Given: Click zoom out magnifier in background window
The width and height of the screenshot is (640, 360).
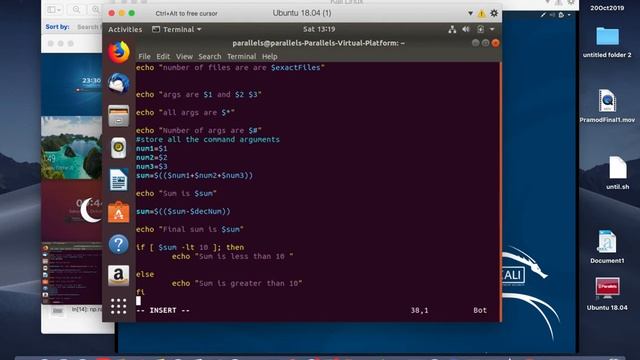Looking at the screenshot, I should click(76, 9).
